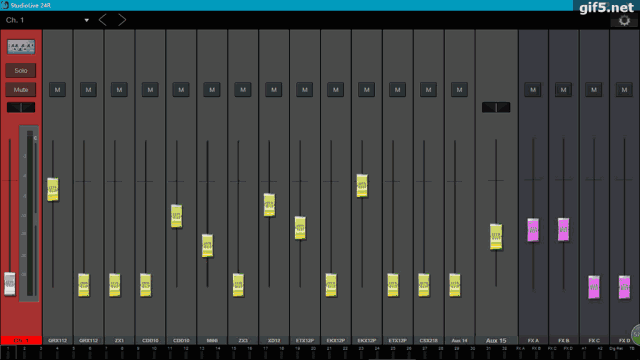Grab the CSX218 yellow fader cap
The width and height of the screenshot is (640, 360).
[424, 284]
